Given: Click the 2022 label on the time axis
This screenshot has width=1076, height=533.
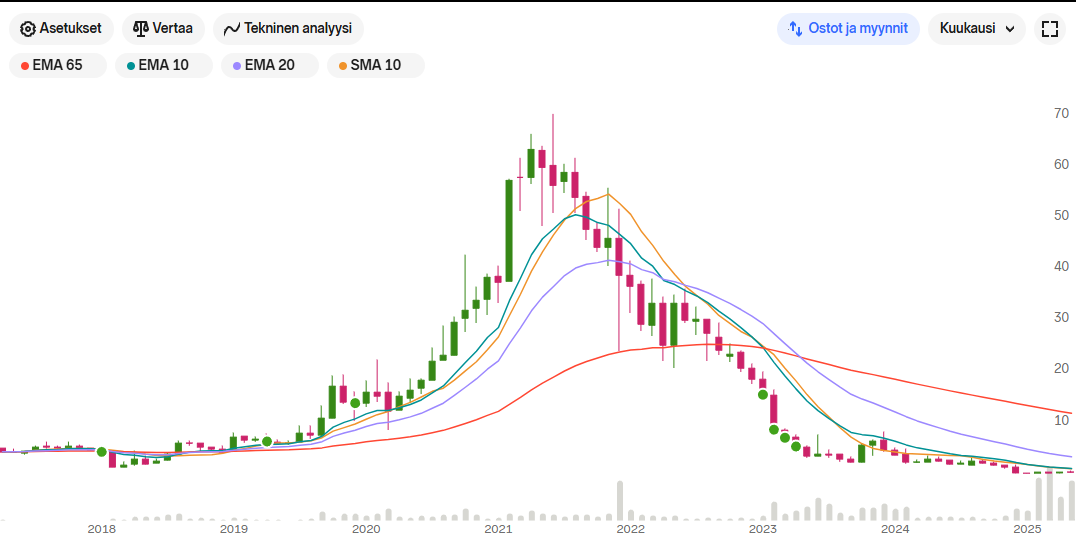Looking at the screenshot, I should pyautogui.click(x=631, y=528).
